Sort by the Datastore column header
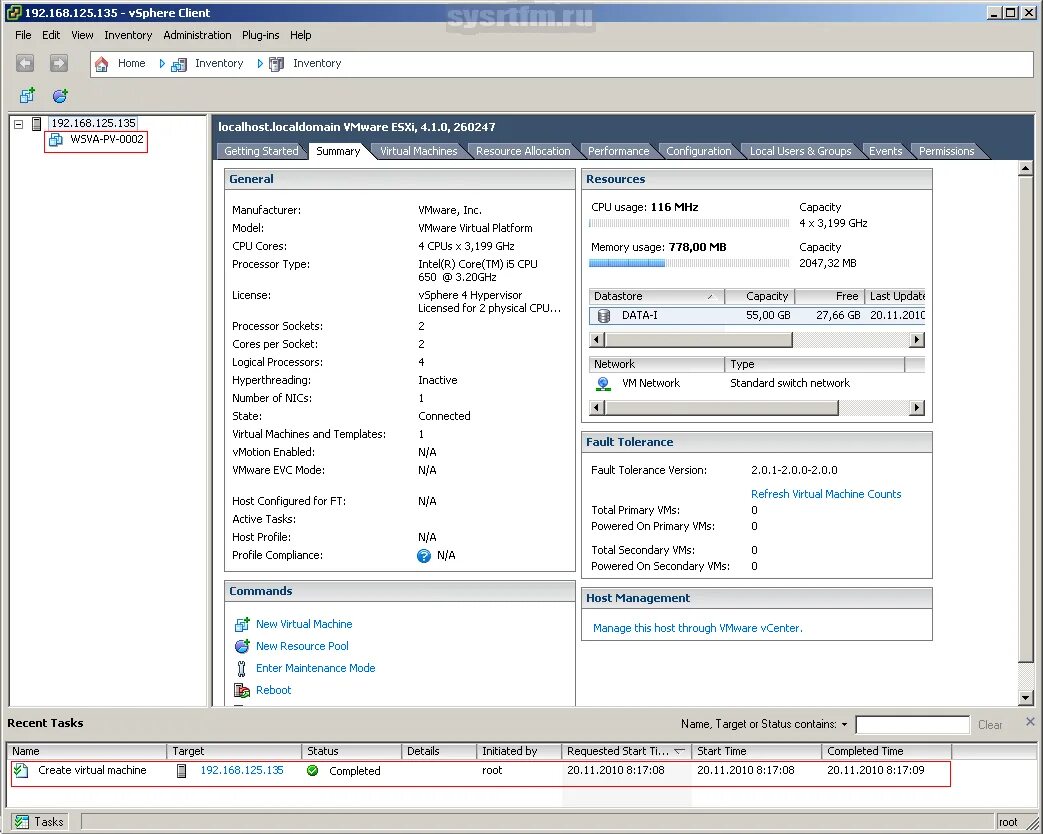 (x=657, y=297)
